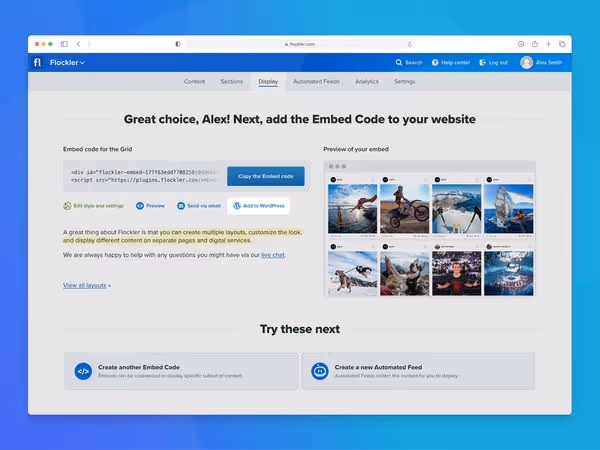Toggle the browser sidebar icon
The image size is (600, 450).
[x=64, y=44]
